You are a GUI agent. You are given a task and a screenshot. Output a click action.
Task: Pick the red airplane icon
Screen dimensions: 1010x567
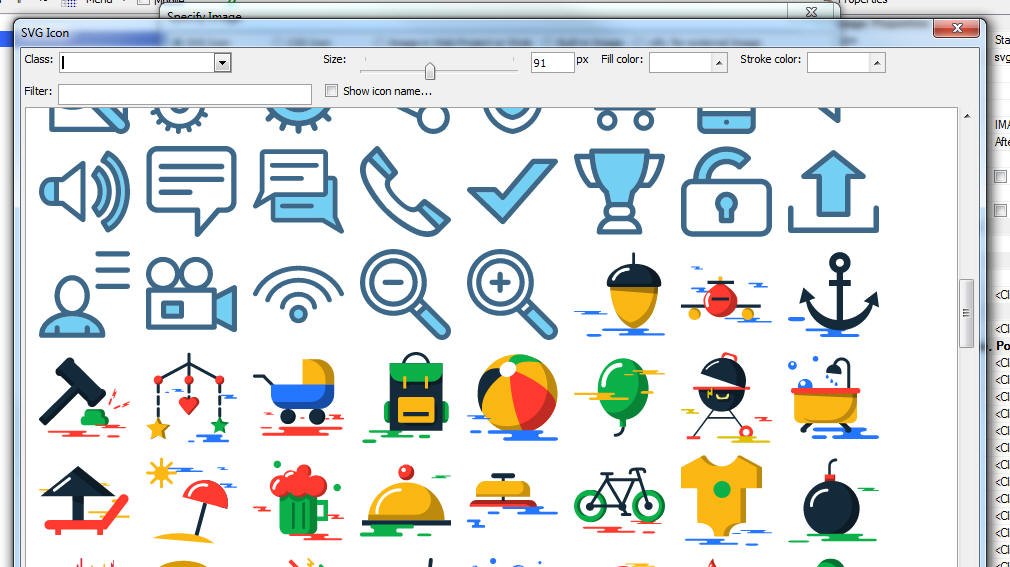point(726,298)
